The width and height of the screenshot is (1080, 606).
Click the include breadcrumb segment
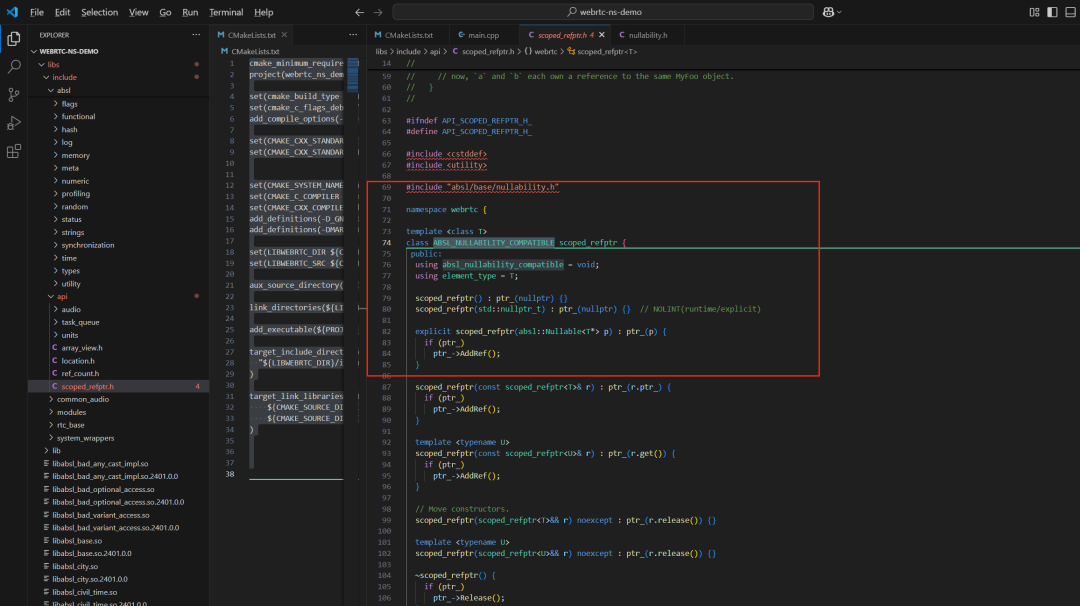click(x=407, y=51)
